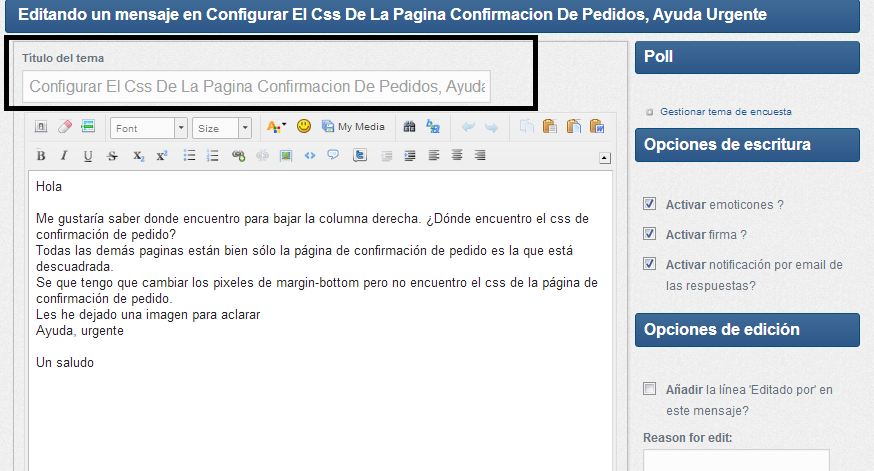Screen dimensions: 874x471
Task: Open the Size dropdown
Action: [222, 128]
